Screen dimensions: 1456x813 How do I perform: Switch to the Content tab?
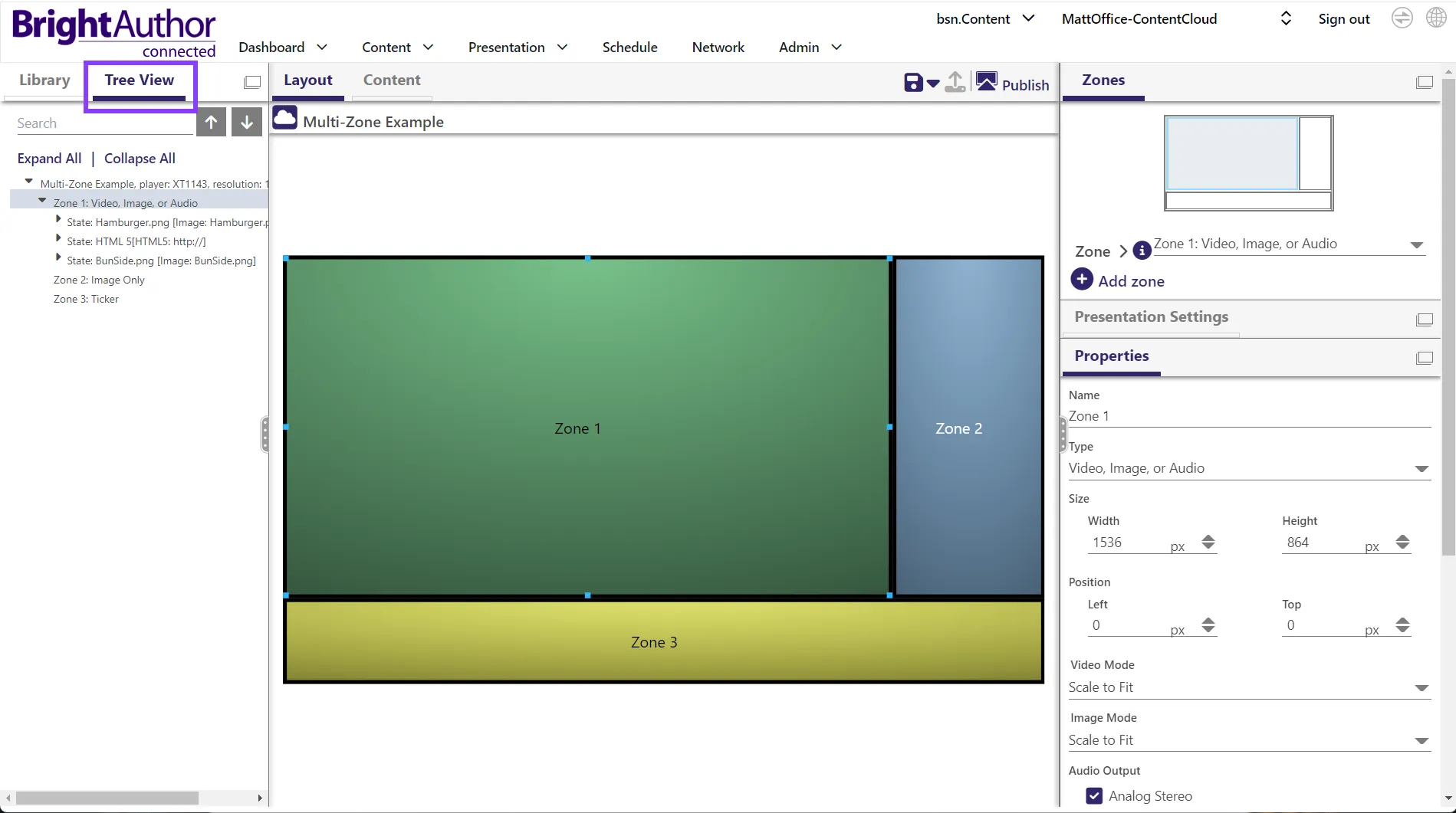click(392, 80)
